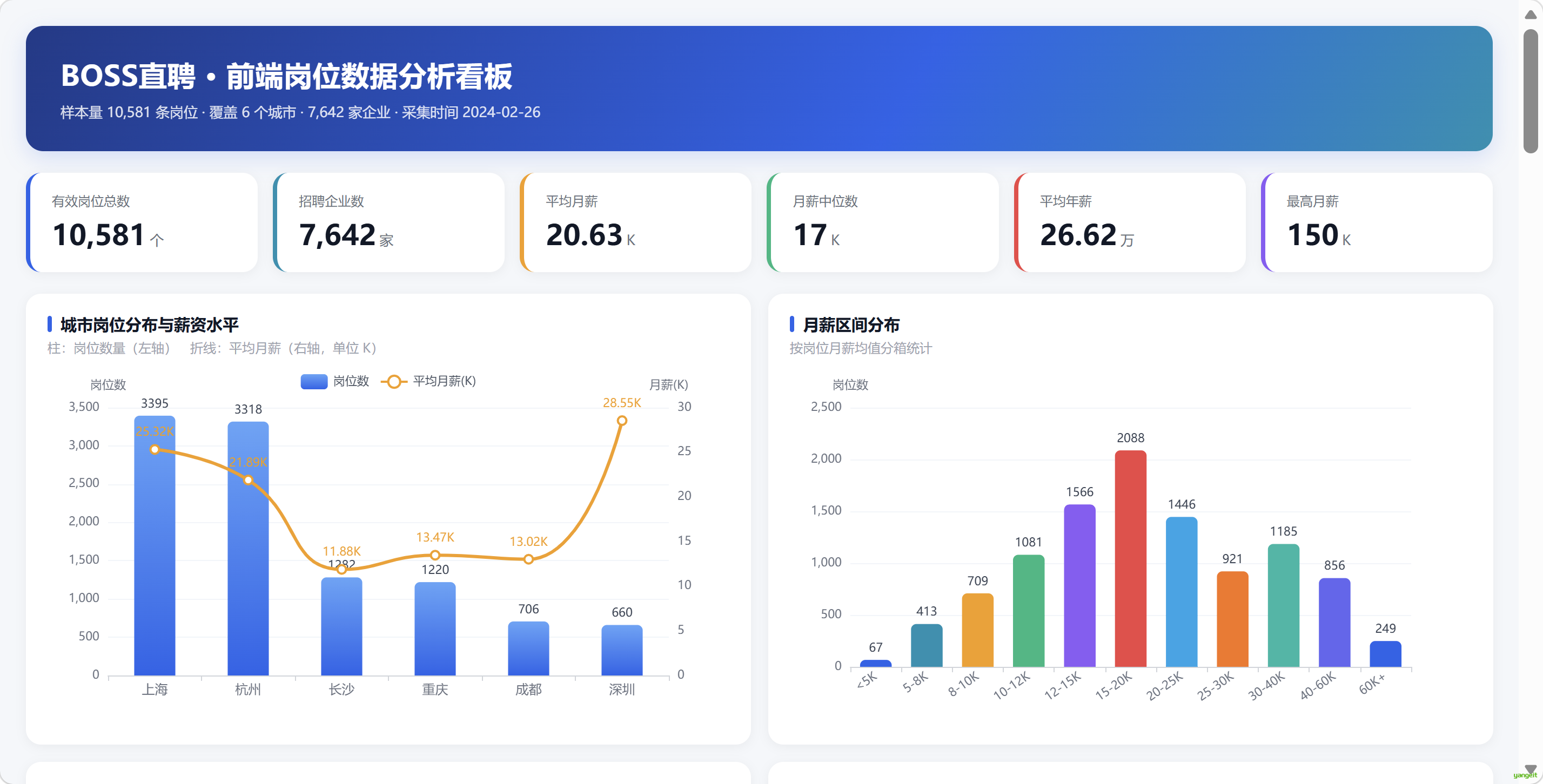Click the 28.55K salary line point
The width and height of the screenshot is (1543, 784).
click(622, 421)
